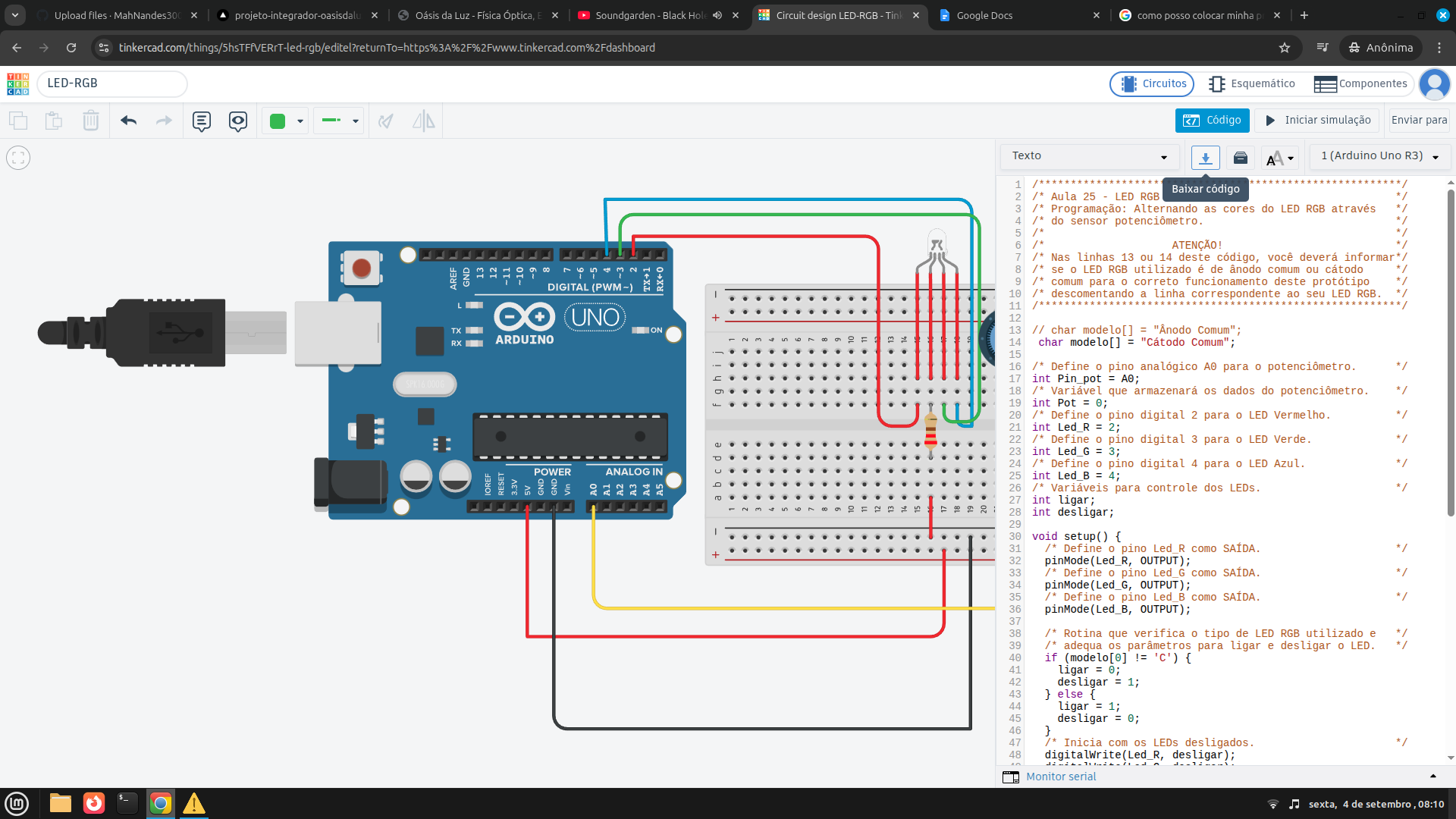Open the tab search dropdown

(x=15, y=15)
